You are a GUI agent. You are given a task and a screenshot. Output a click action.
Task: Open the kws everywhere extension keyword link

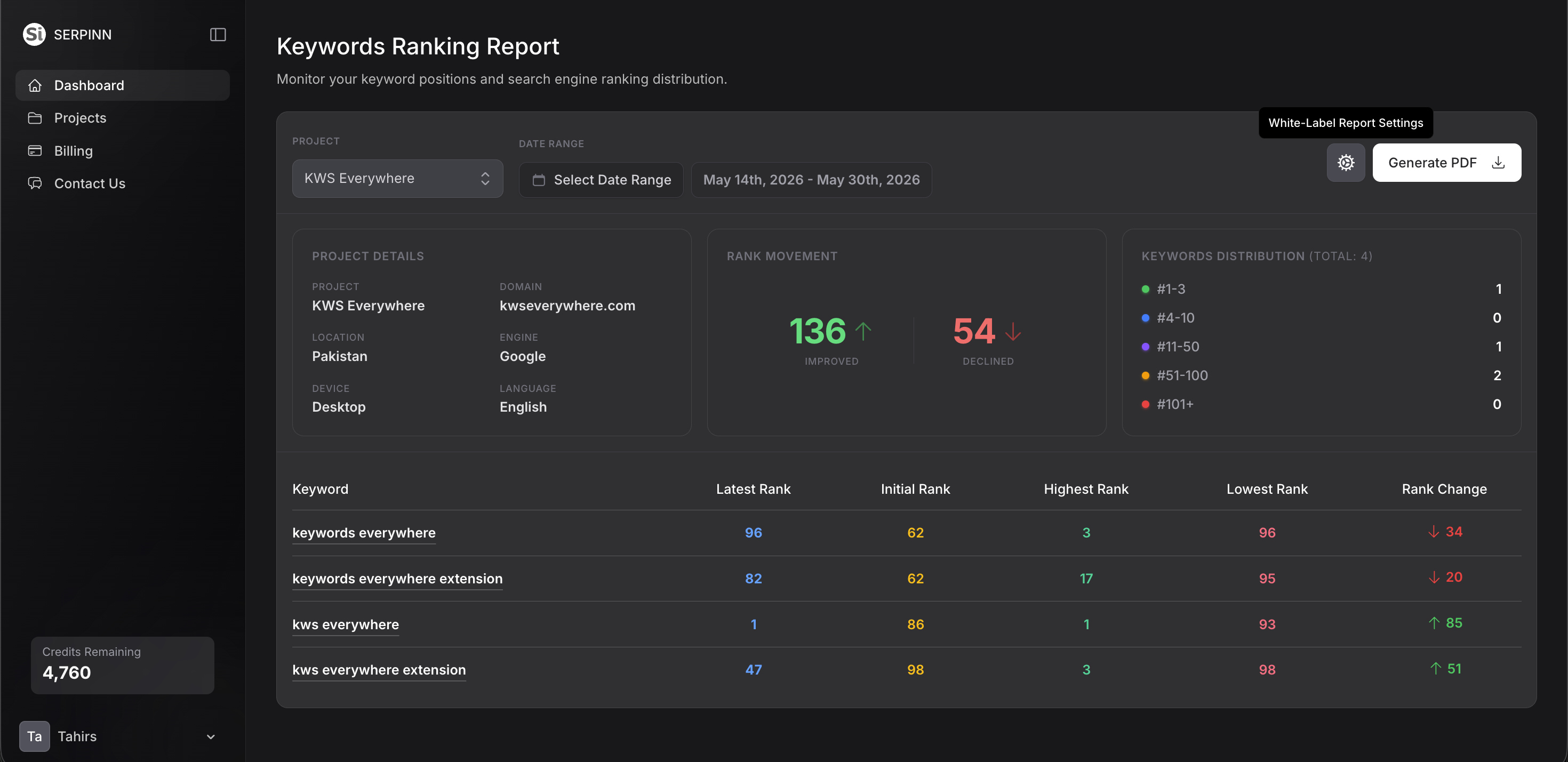tap(379, 670)
